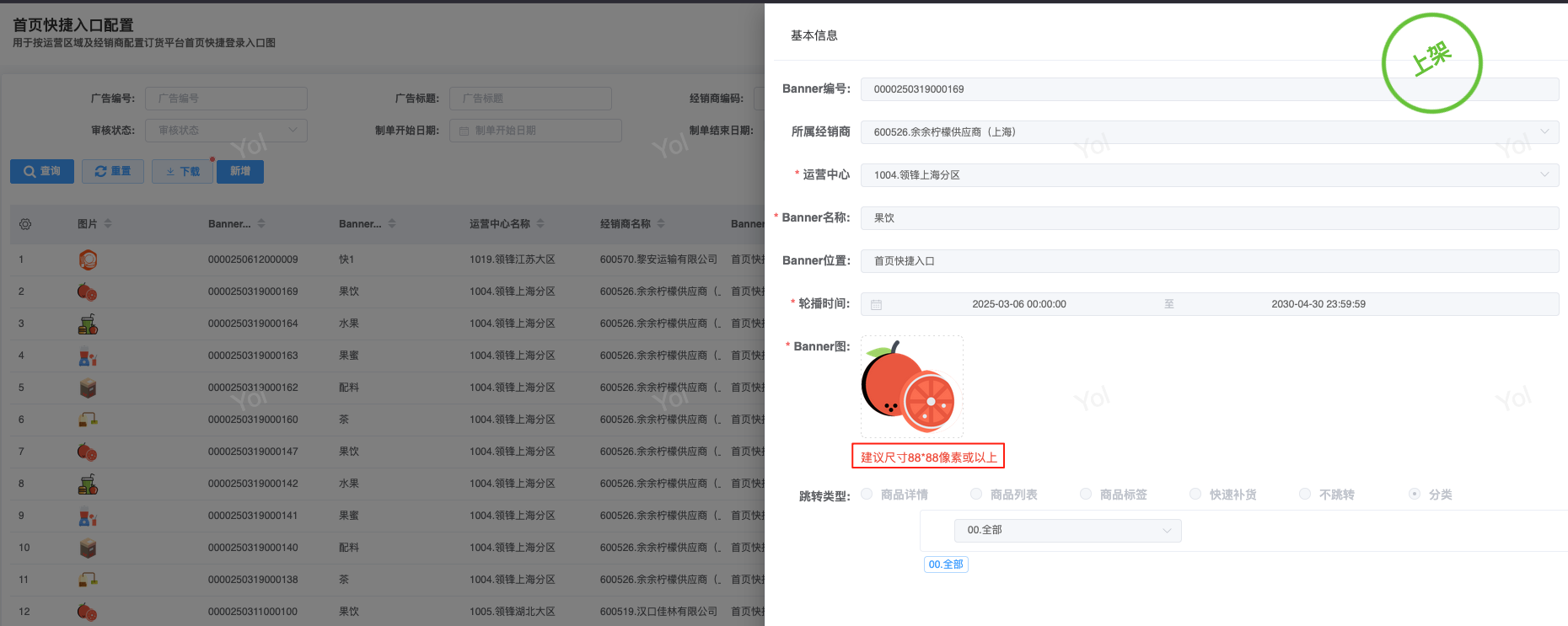Viewport: 1568px width, 626px height.
Task: Click the box thumbnail for banner 0000250319000140
Action: click(x=88, y=548)
